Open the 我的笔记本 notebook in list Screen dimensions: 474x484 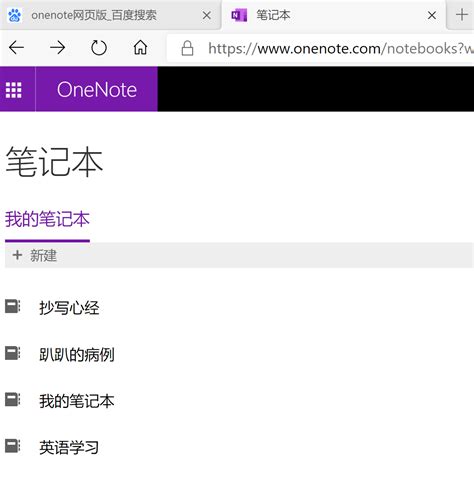pyautogui.click(x=77, y=401)
